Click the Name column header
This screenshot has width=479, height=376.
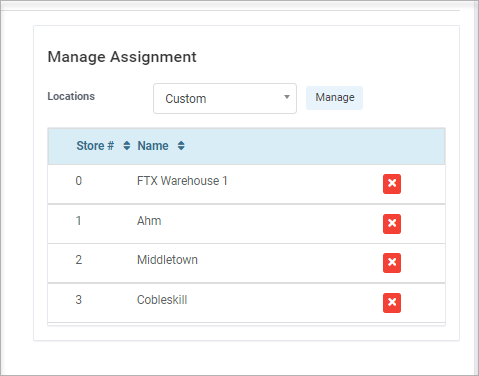(153, 146)
